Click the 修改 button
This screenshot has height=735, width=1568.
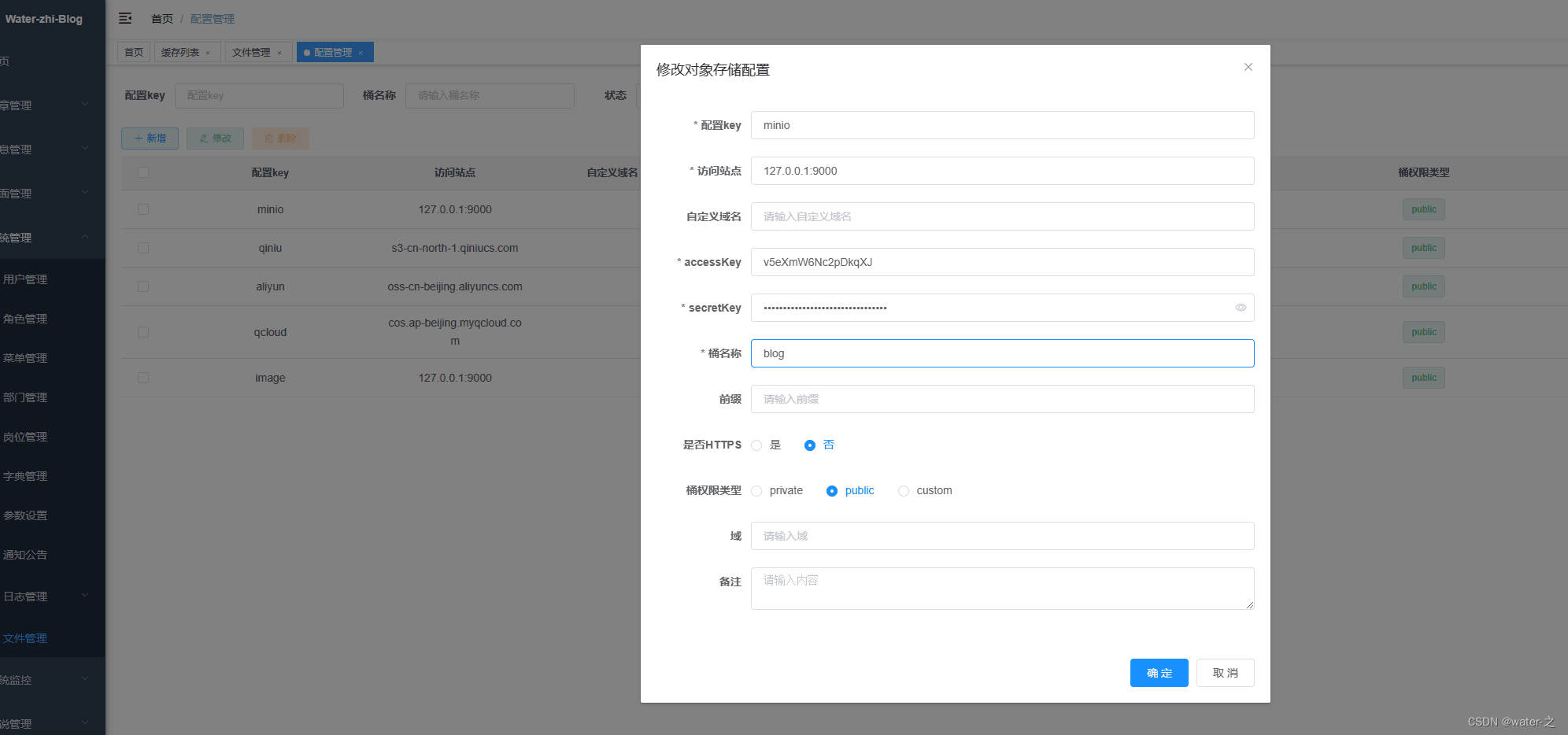216,139
